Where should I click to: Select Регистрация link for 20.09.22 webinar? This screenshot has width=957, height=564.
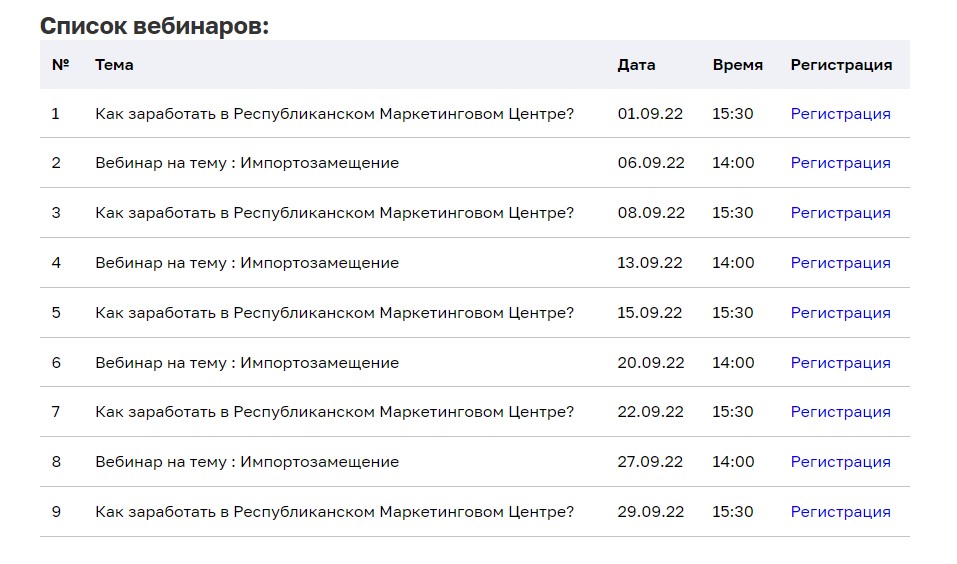coord(840,363)
